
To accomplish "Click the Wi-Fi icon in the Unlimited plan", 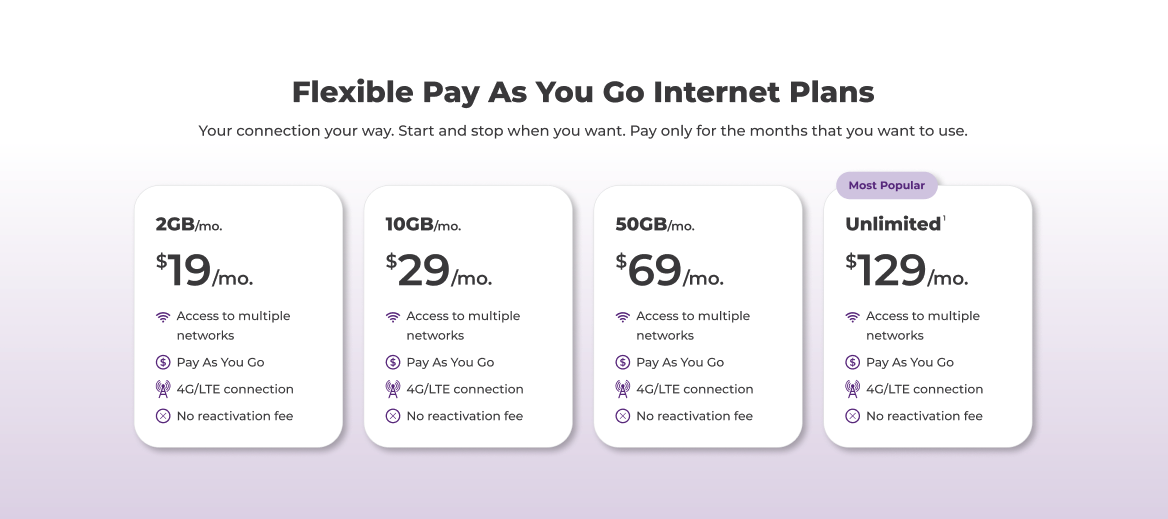I will (853, 317).
